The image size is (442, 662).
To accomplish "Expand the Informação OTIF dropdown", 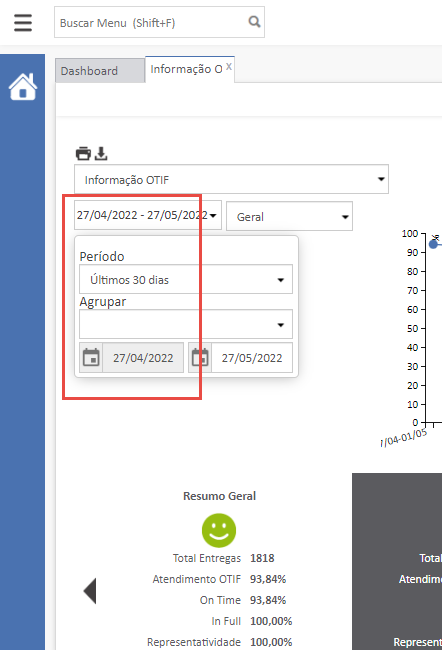I will 231,179.
